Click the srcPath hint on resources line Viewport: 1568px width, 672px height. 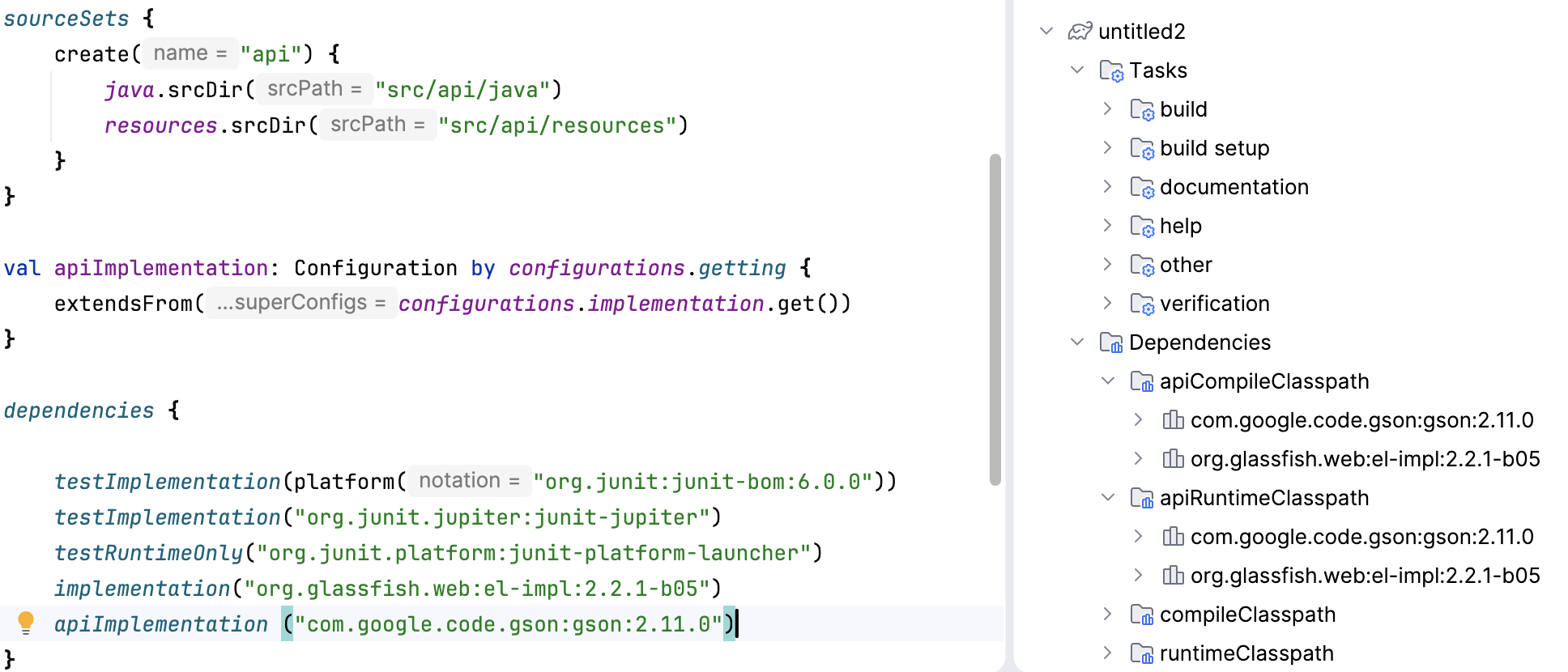click(377, 125)
